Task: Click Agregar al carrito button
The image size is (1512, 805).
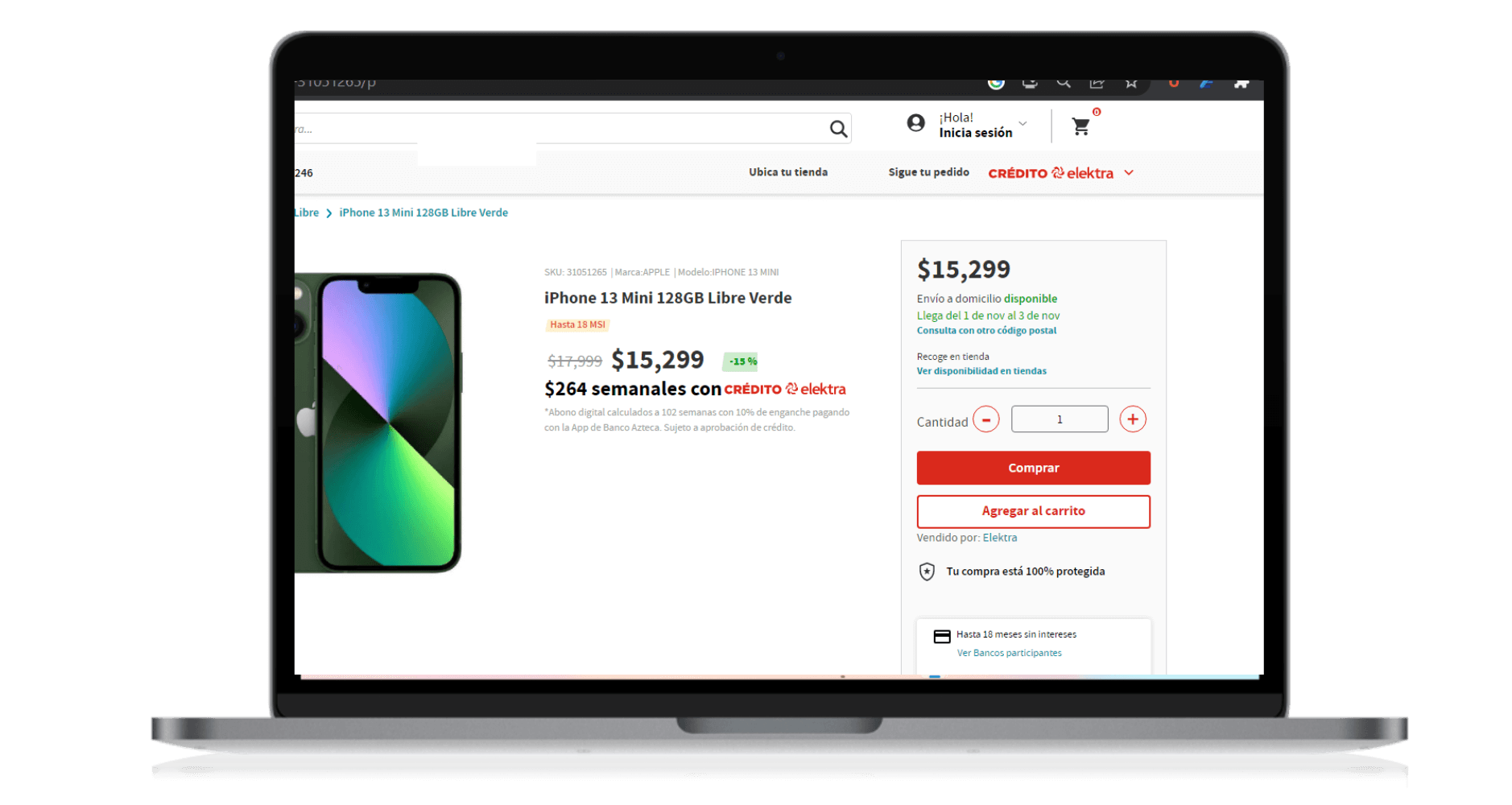Action: [x=1033, y=511]
